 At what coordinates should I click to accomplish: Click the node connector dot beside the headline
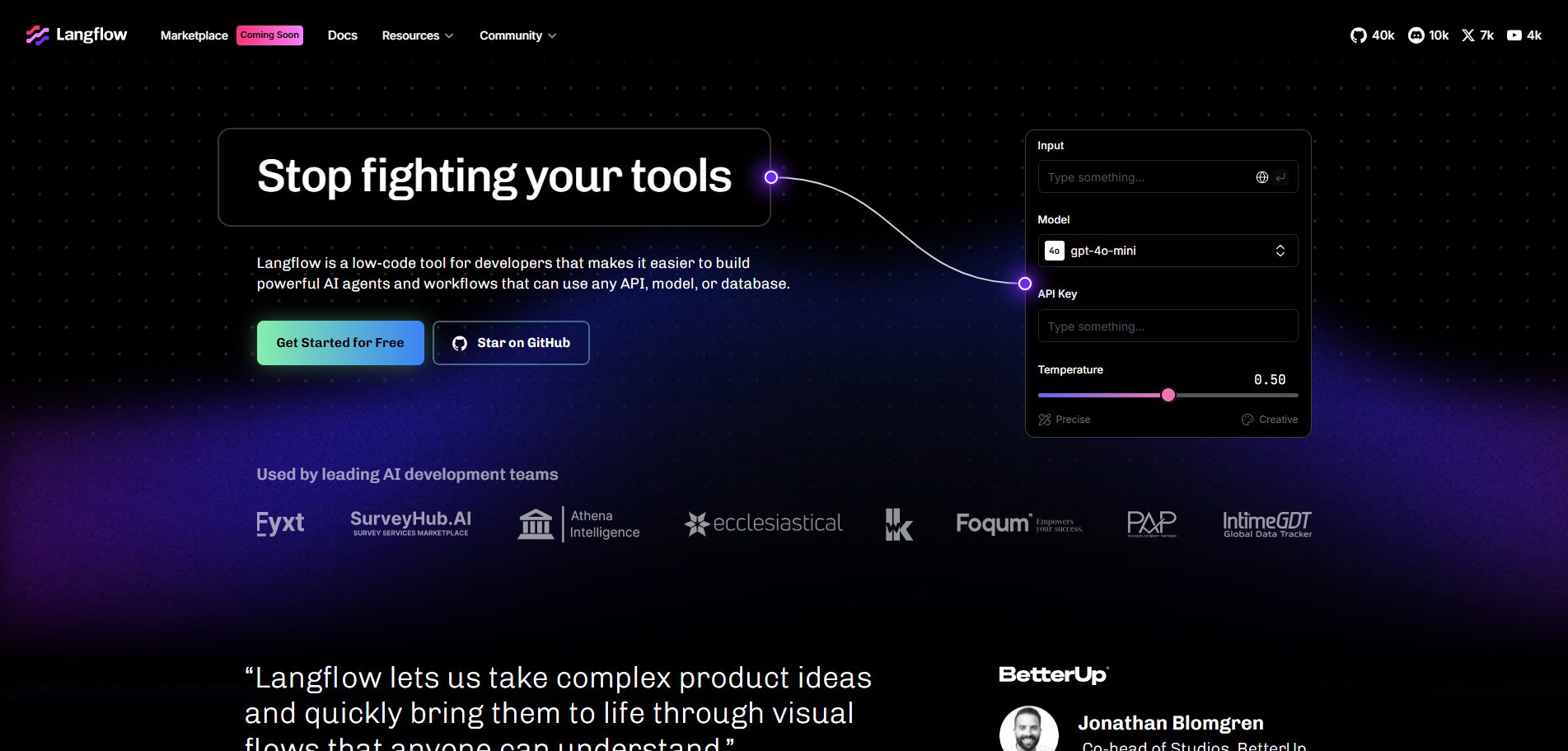click(771, 177)
